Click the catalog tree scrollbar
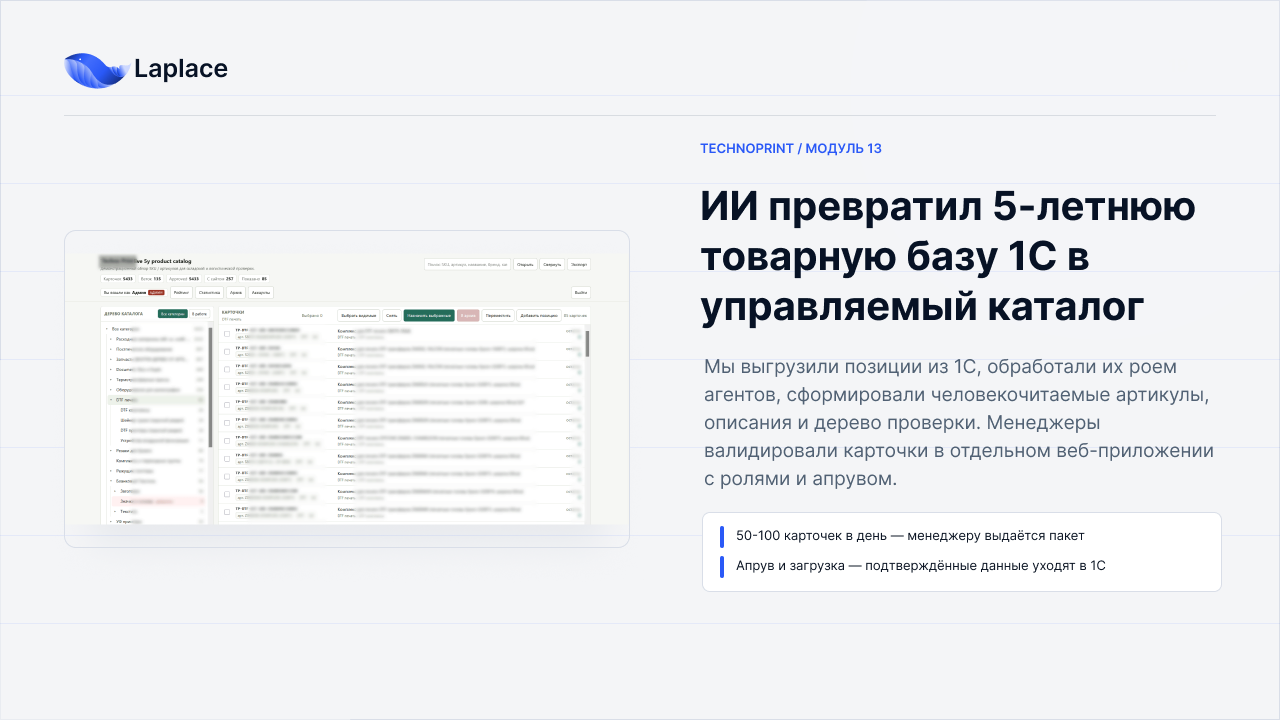Screen dimensions: 1280x720 [x=210, y=387]
